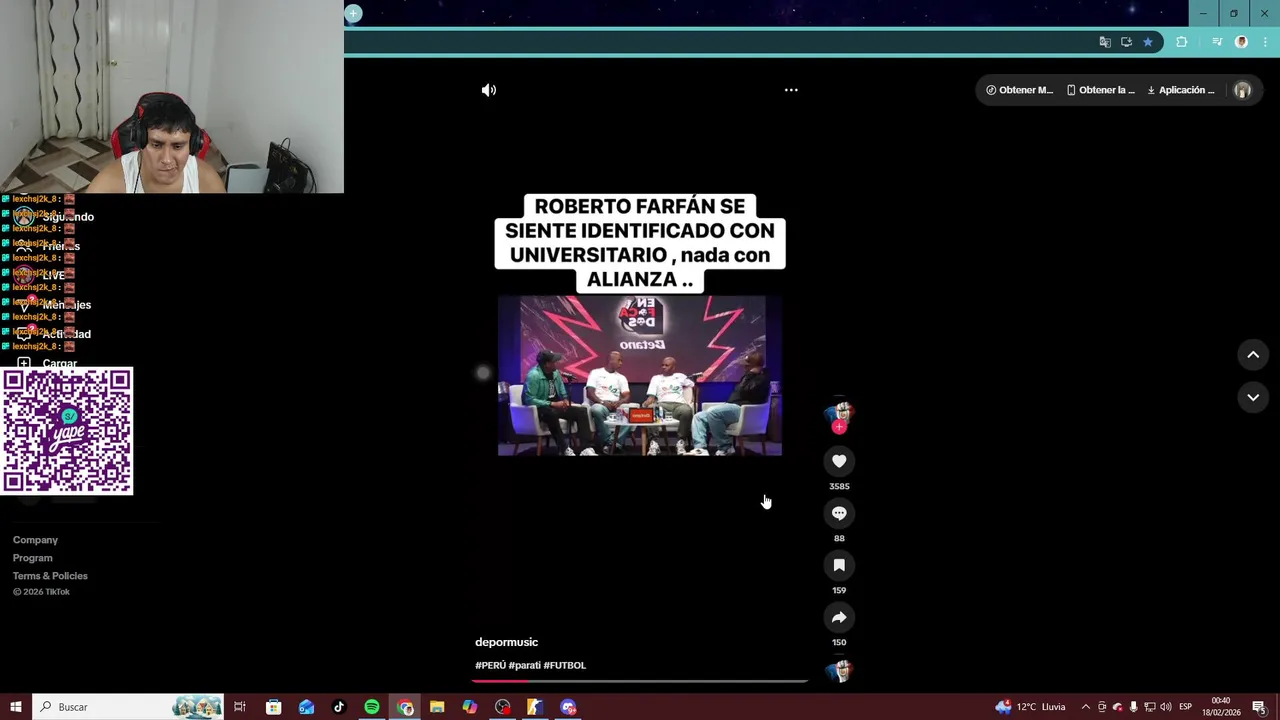Open the comments with 88 replies
Viewport: 1280px width, 720px height.
(x=839, y=513)
